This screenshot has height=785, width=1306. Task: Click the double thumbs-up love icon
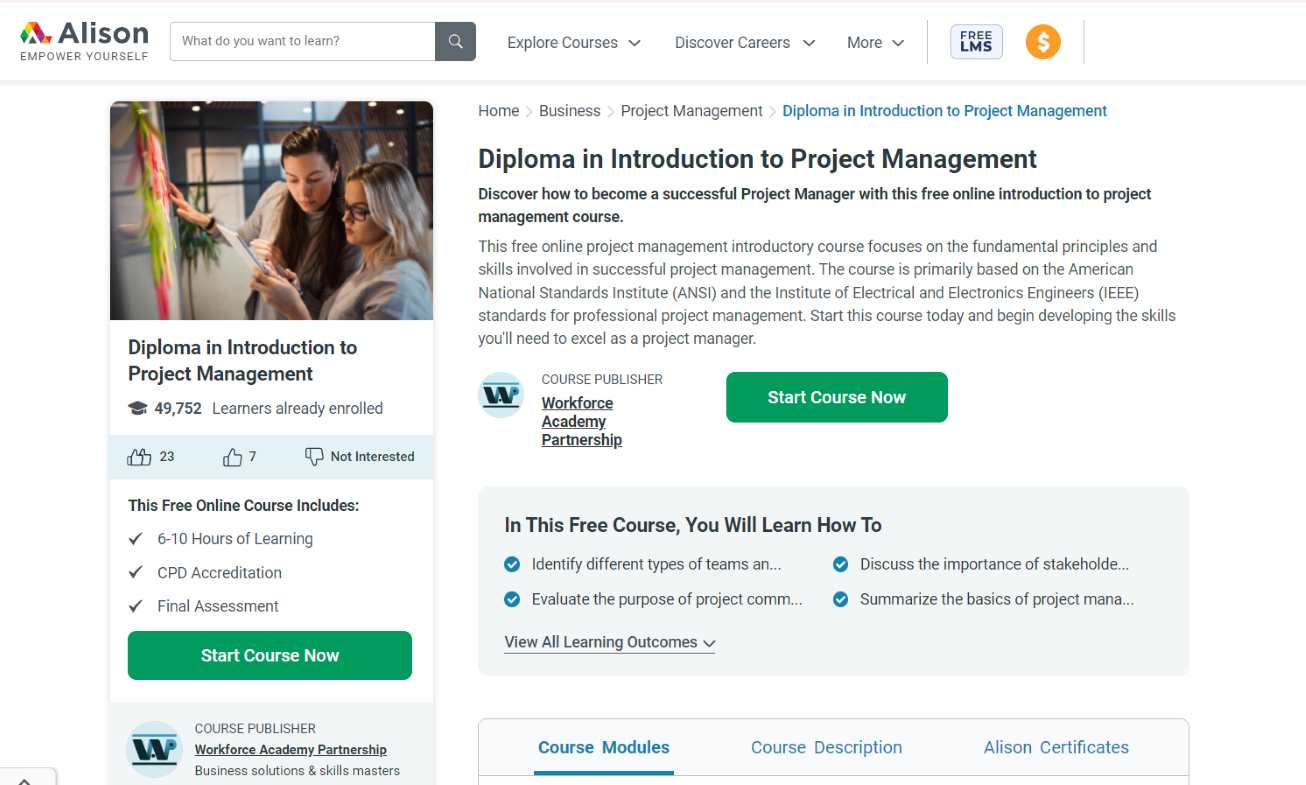(x=139, y=457)
